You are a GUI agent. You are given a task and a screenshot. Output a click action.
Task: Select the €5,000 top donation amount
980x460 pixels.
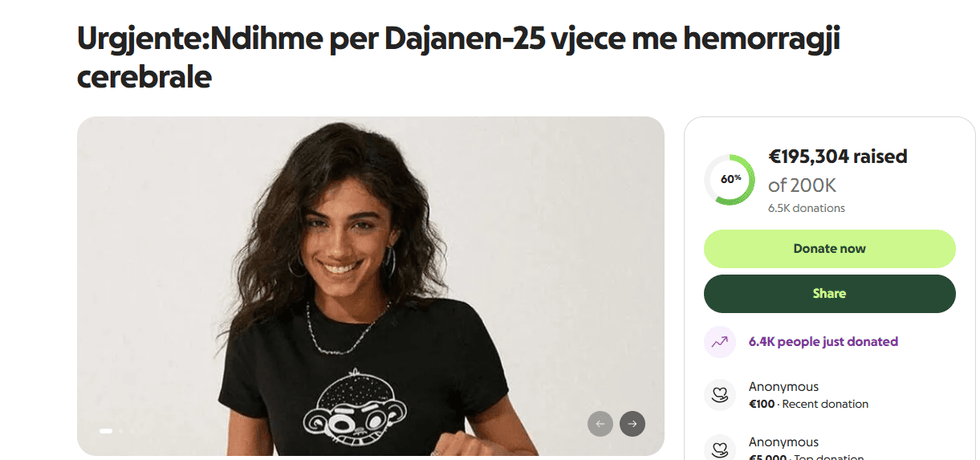pyautogui.click(x=768, y=457)
